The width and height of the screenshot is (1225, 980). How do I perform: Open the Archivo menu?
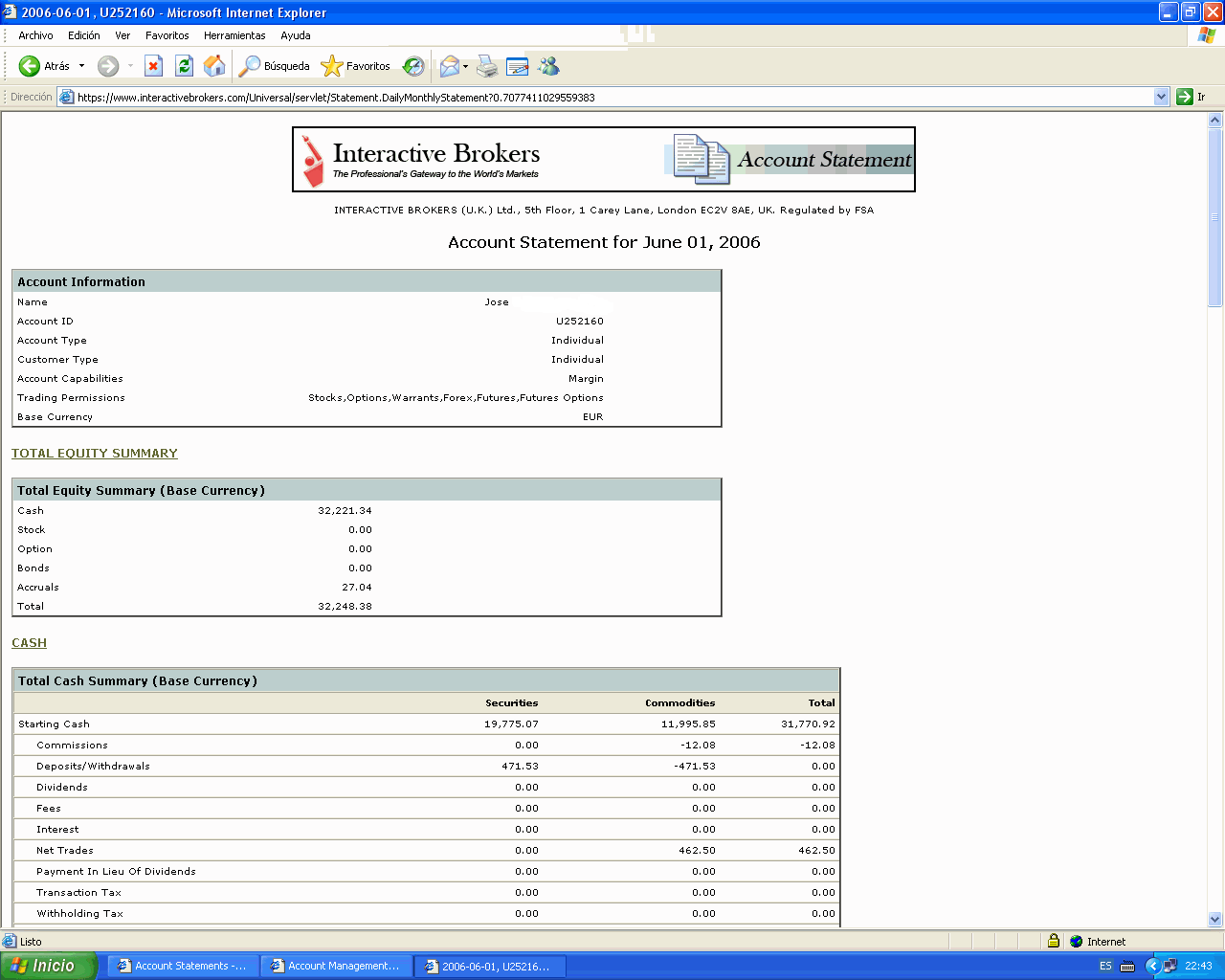[35, 35]
